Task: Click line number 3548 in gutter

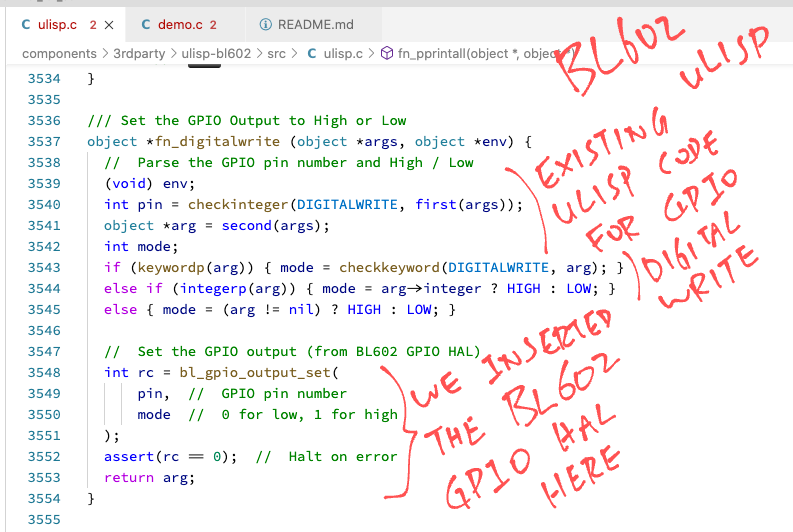Action: coord(44,373)
